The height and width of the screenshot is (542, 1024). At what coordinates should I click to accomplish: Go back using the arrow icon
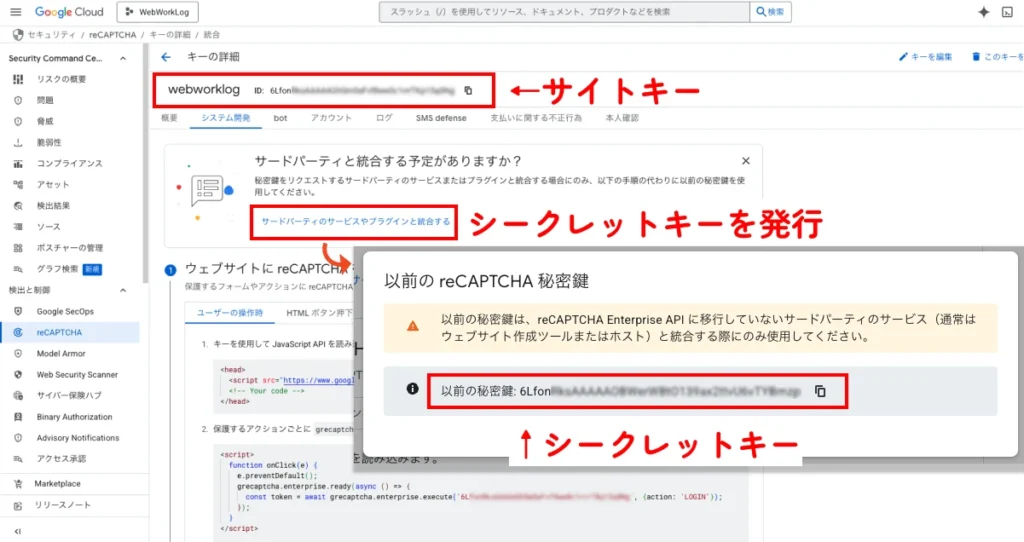click(166, 57)
